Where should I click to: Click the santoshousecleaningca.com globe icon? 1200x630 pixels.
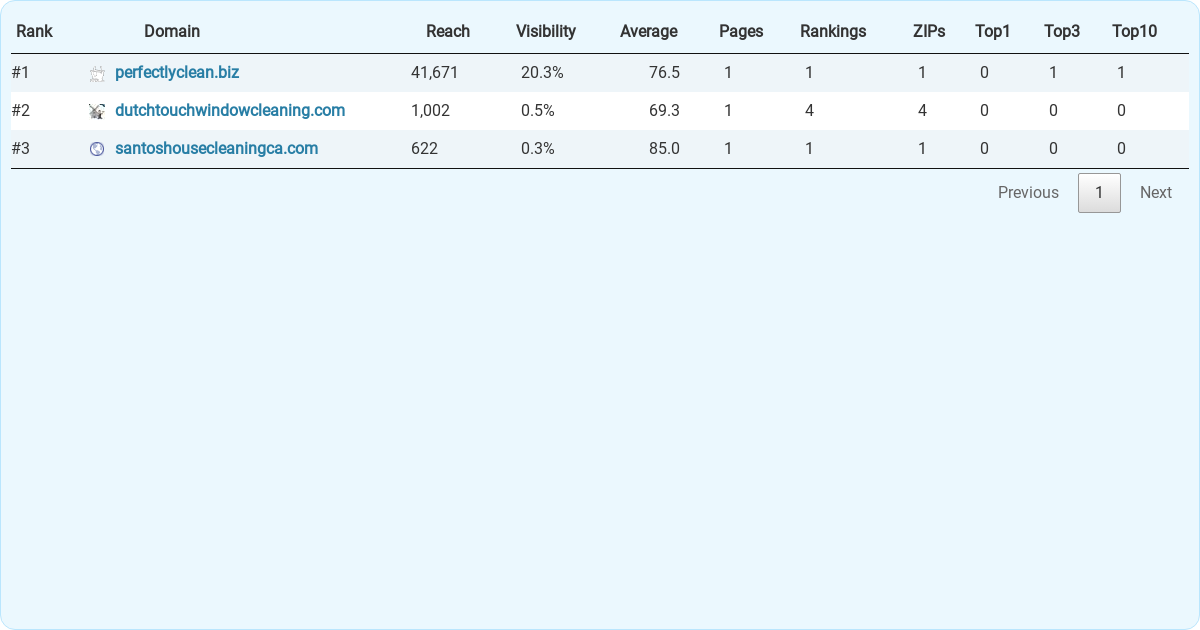point(97,149)
